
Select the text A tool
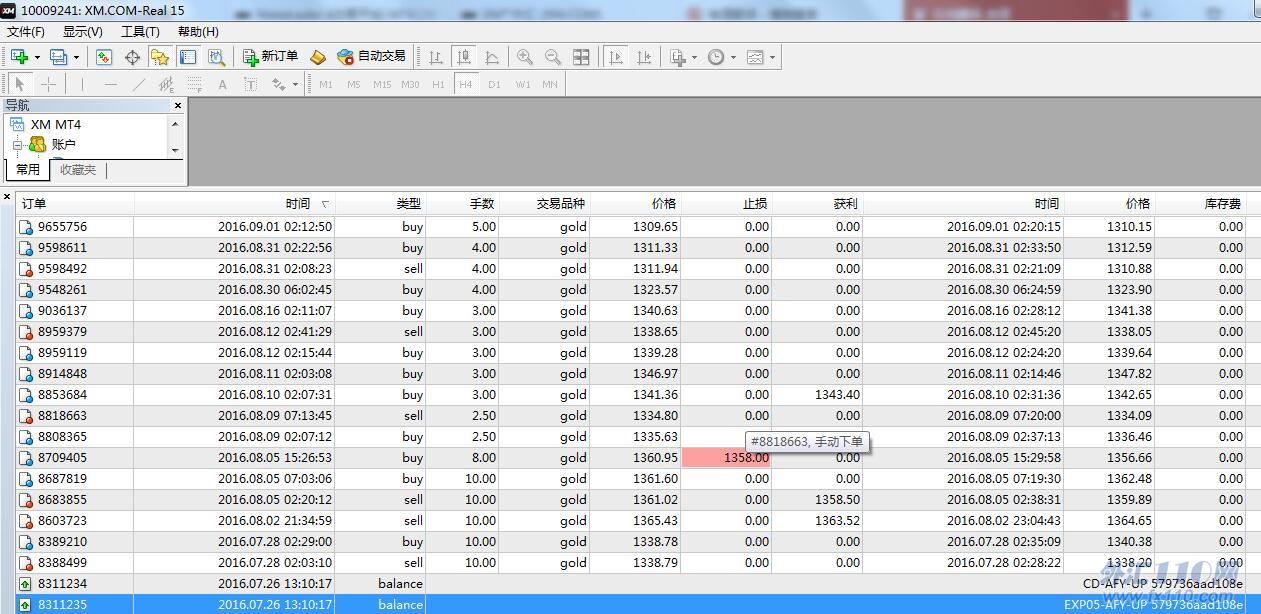coord(222,84)
